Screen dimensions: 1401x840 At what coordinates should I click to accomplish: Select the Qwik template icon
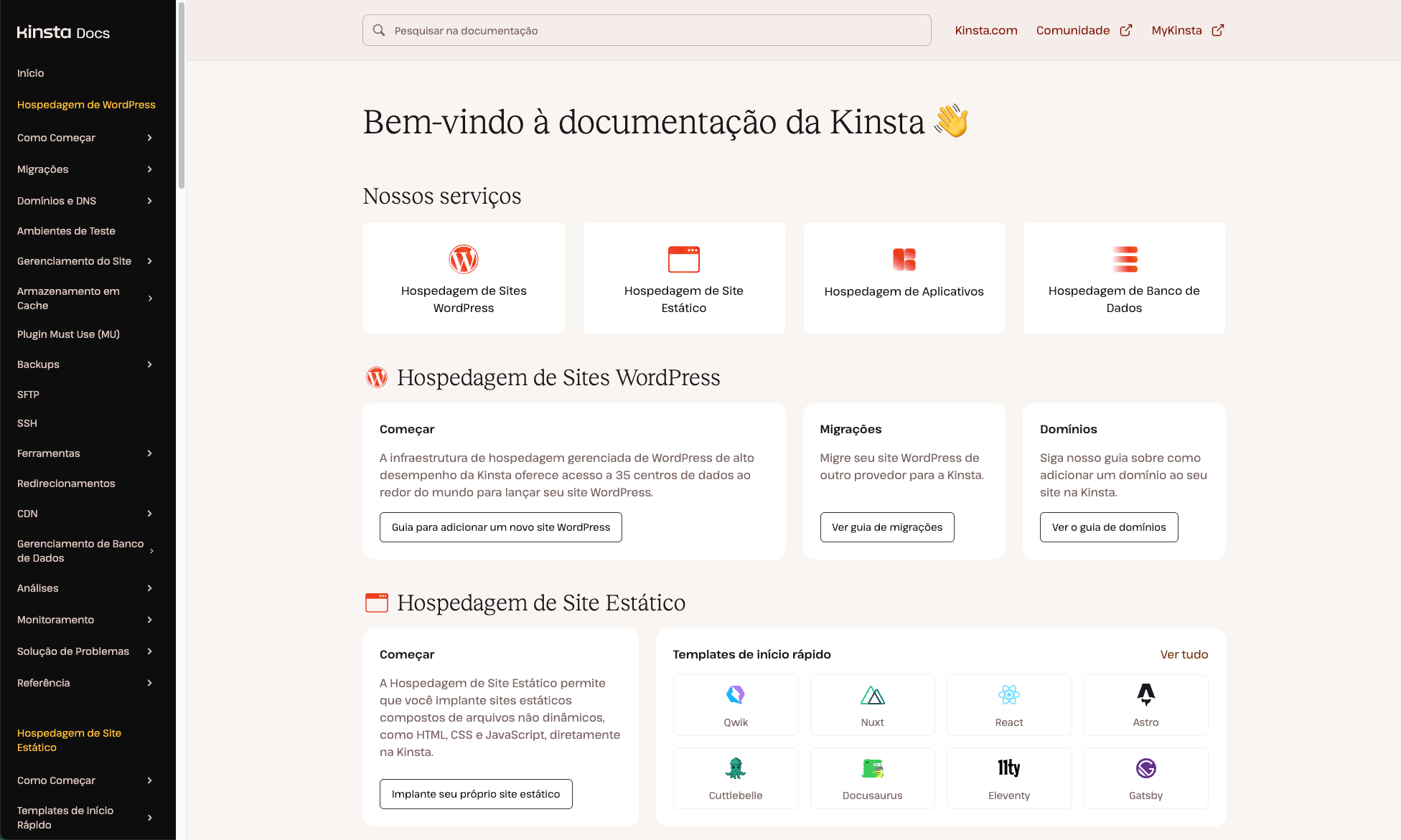[735, 694]
